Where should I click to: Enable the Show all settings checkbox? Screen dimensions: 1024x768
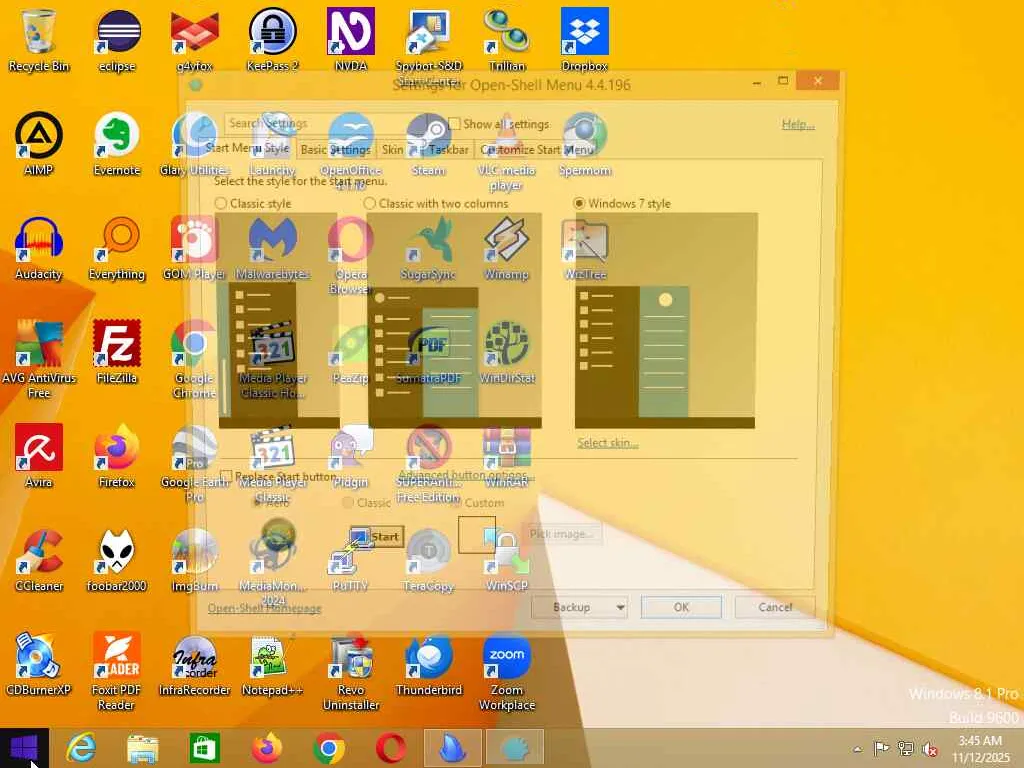click(x=454, y=123)
